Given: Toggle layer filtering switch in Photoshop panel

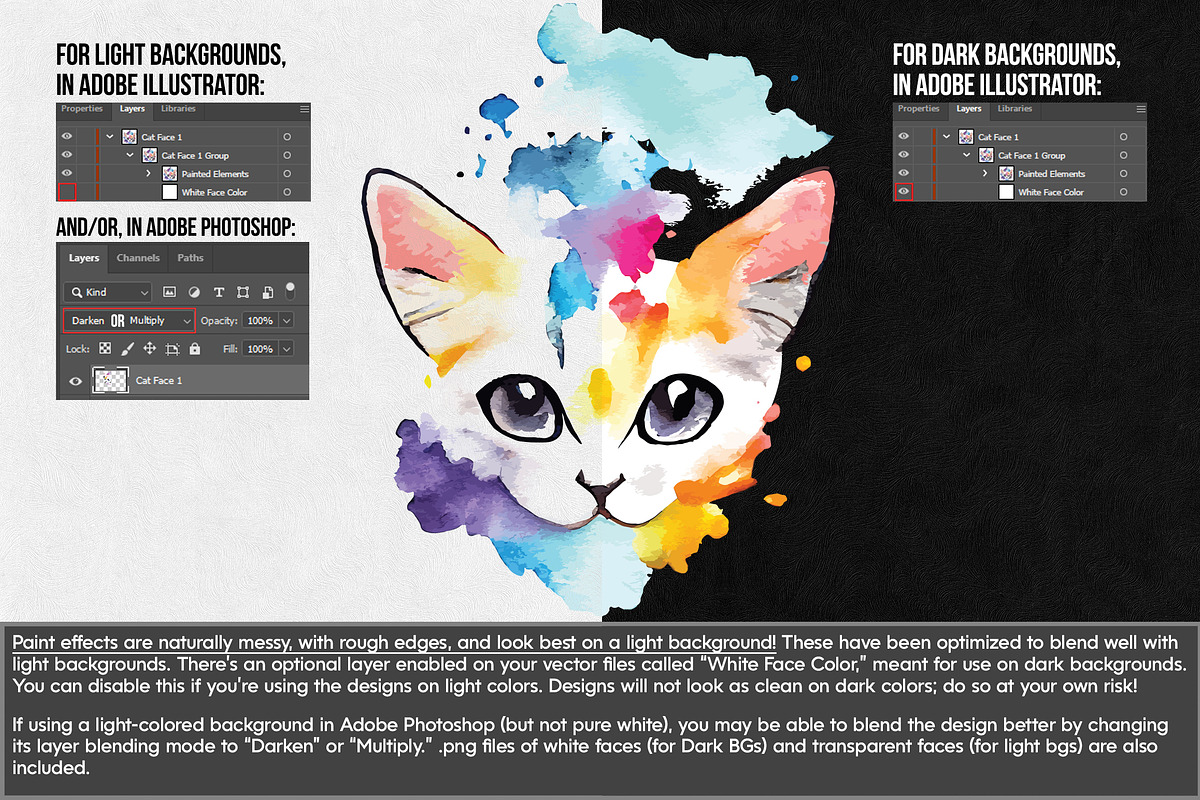Looking at the screenshot, I should point(290,291).
